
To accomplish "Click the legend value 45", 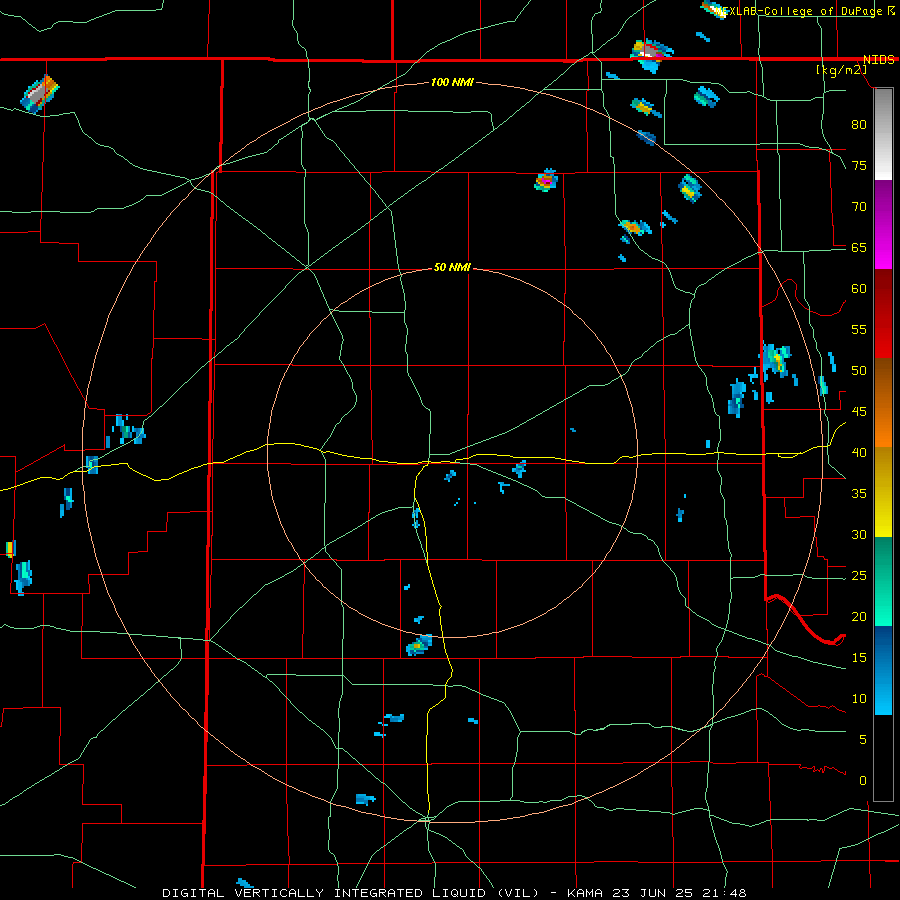I will (859, 412).
